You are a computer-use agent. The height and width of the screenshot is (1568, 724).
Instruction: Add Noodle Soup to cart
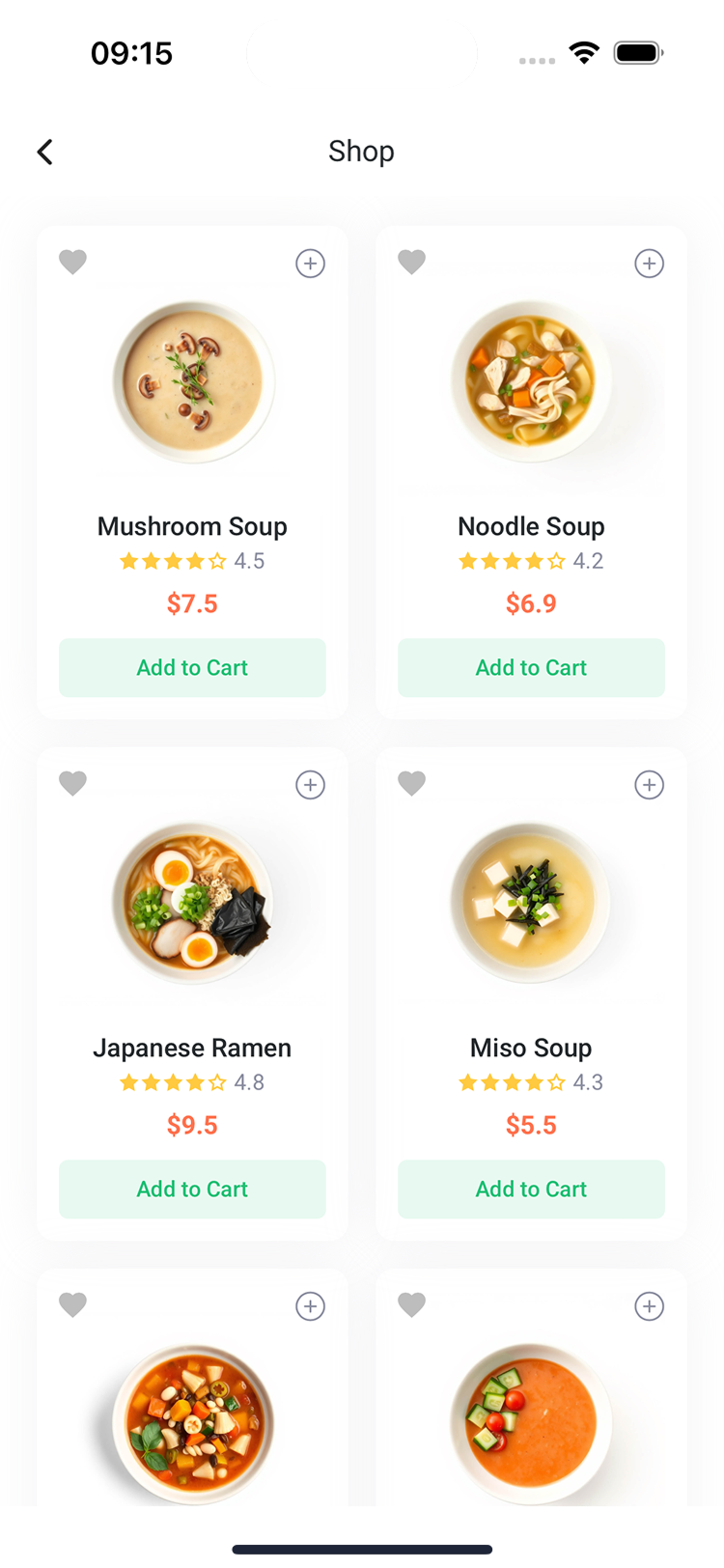coord(531,667)
